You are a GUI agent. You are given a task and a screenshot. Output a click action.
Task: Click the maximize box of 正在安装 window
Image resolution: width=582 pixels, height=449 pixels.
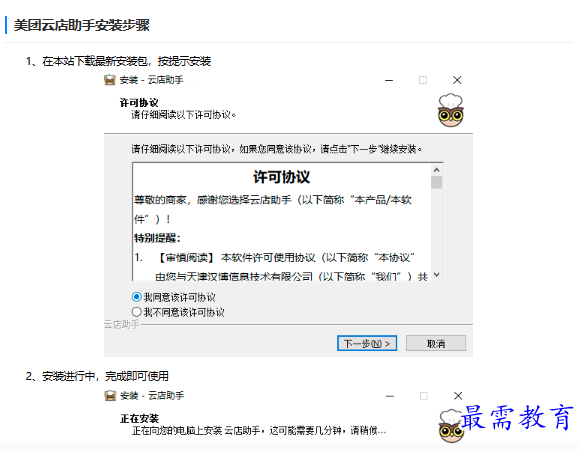point(424,396)
